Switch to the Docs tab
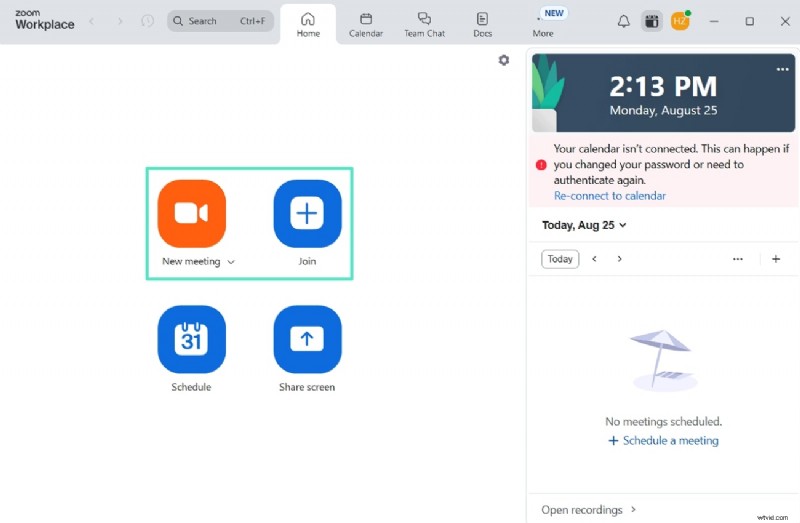The height and width of the screenshot is (523, 800). pos(482,23)
